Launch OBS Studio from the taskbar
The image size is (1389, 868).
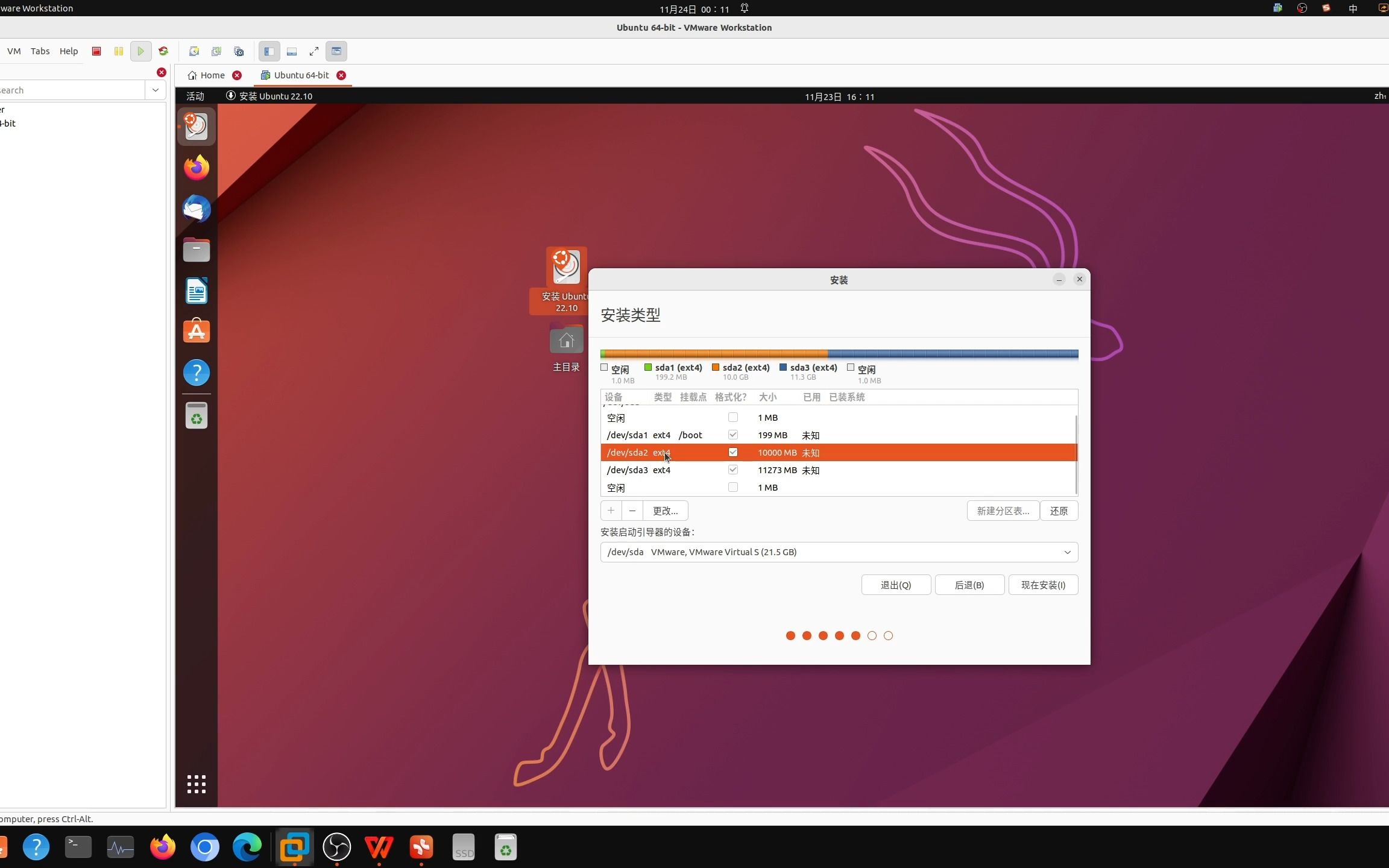(336, 846)
